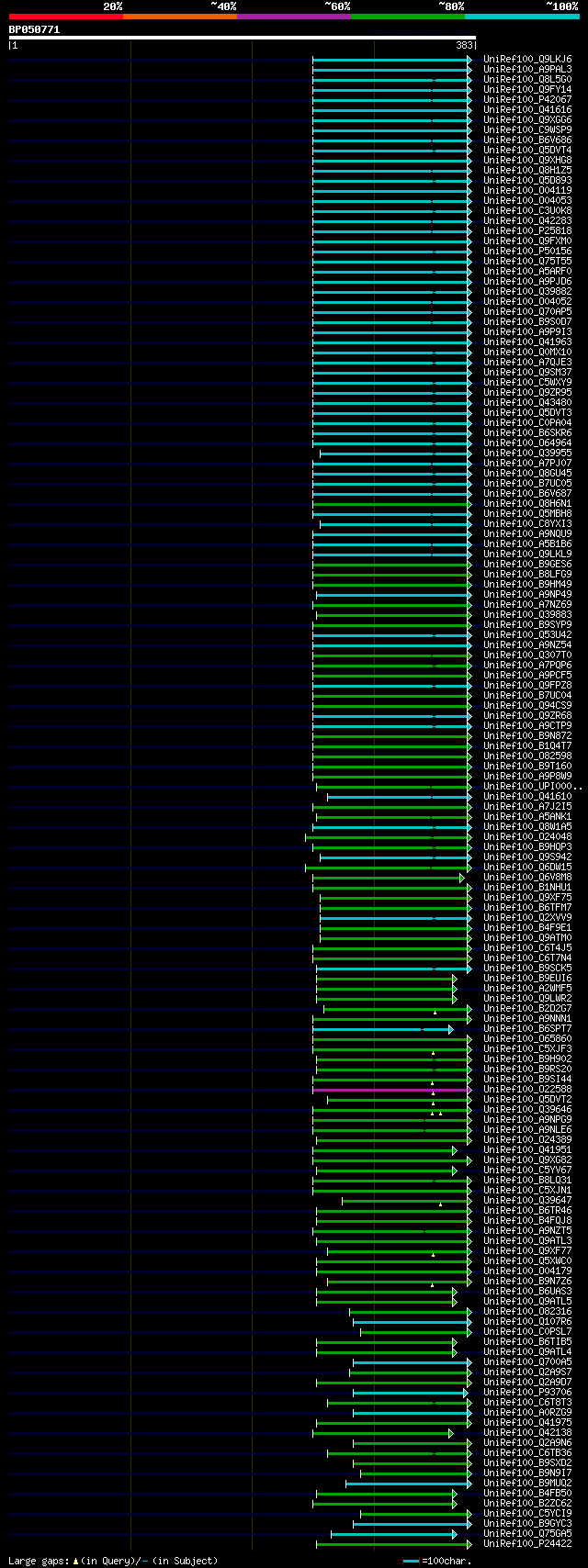
Task: Click the UniRef100_P93706 label
Action: 527,1393
